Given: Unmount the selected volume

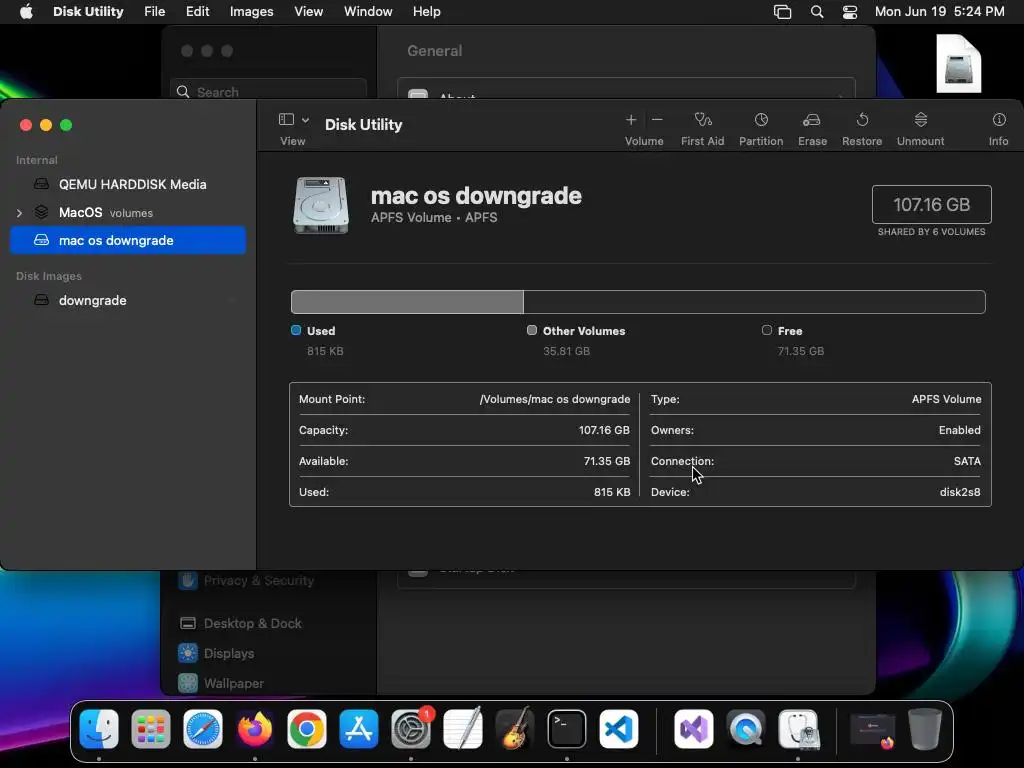Looking at the screenshot, I should (x=920, y=120).
